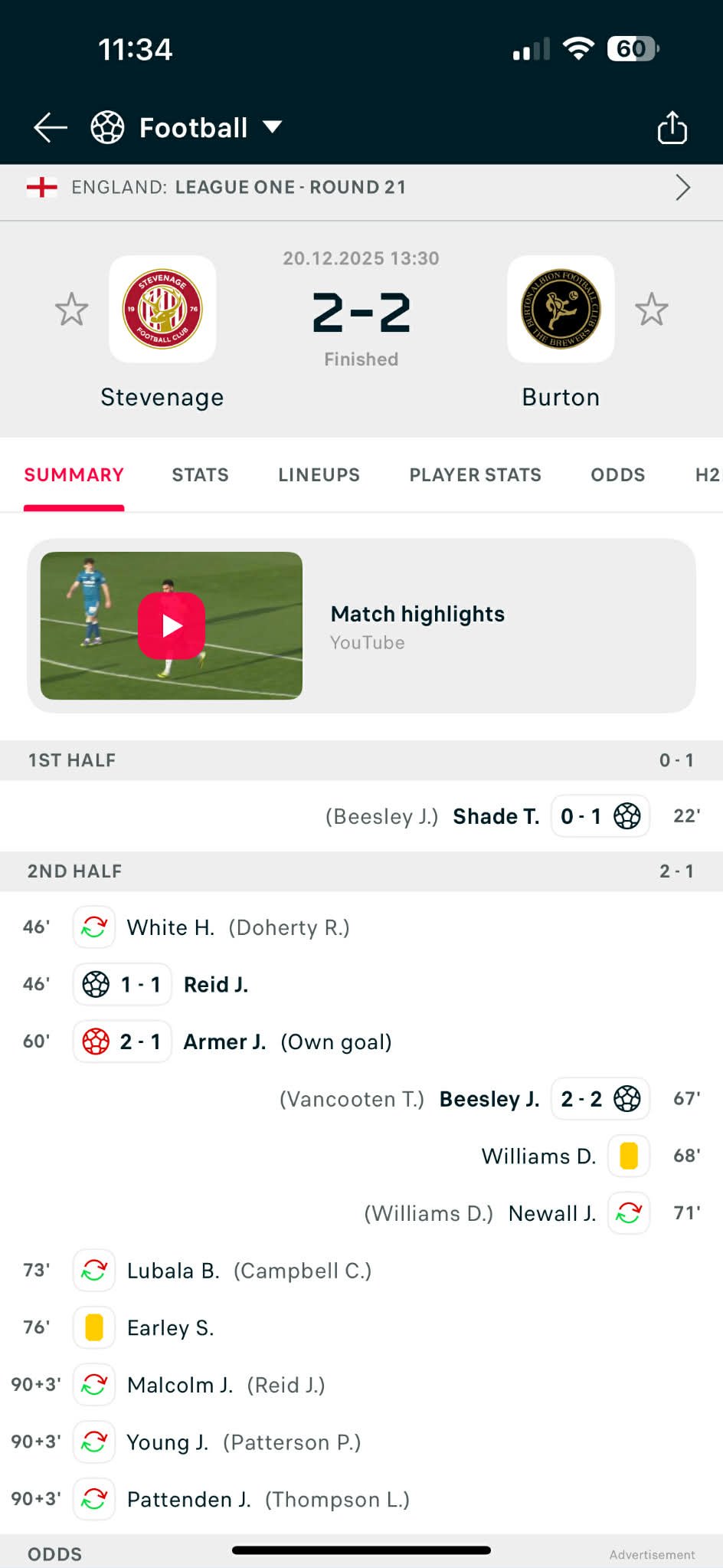The height and width of the screenshot is (1568, 723).
Task: Switch to the LINEUPS tab
Action: pyautogui.click(x=318, y=475)
